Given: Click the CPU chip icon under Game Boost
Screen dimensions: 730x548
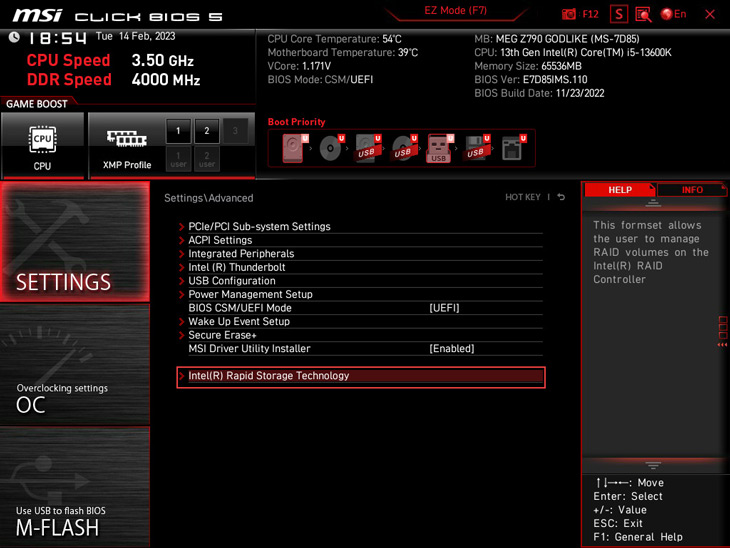Looking at the screenshot, I should tap(42, 139).
